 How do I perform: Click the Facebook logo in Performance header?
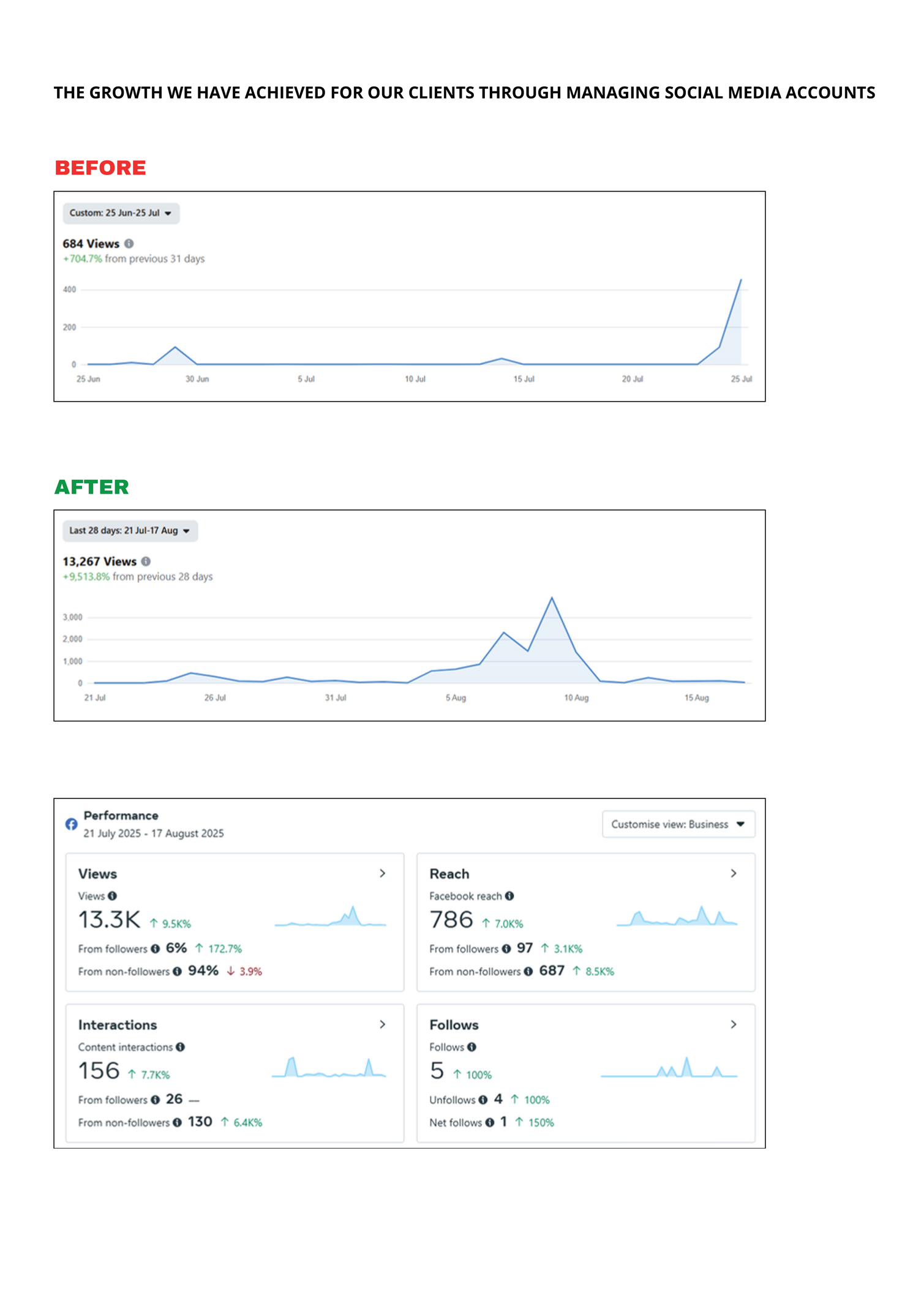point(72,824)
